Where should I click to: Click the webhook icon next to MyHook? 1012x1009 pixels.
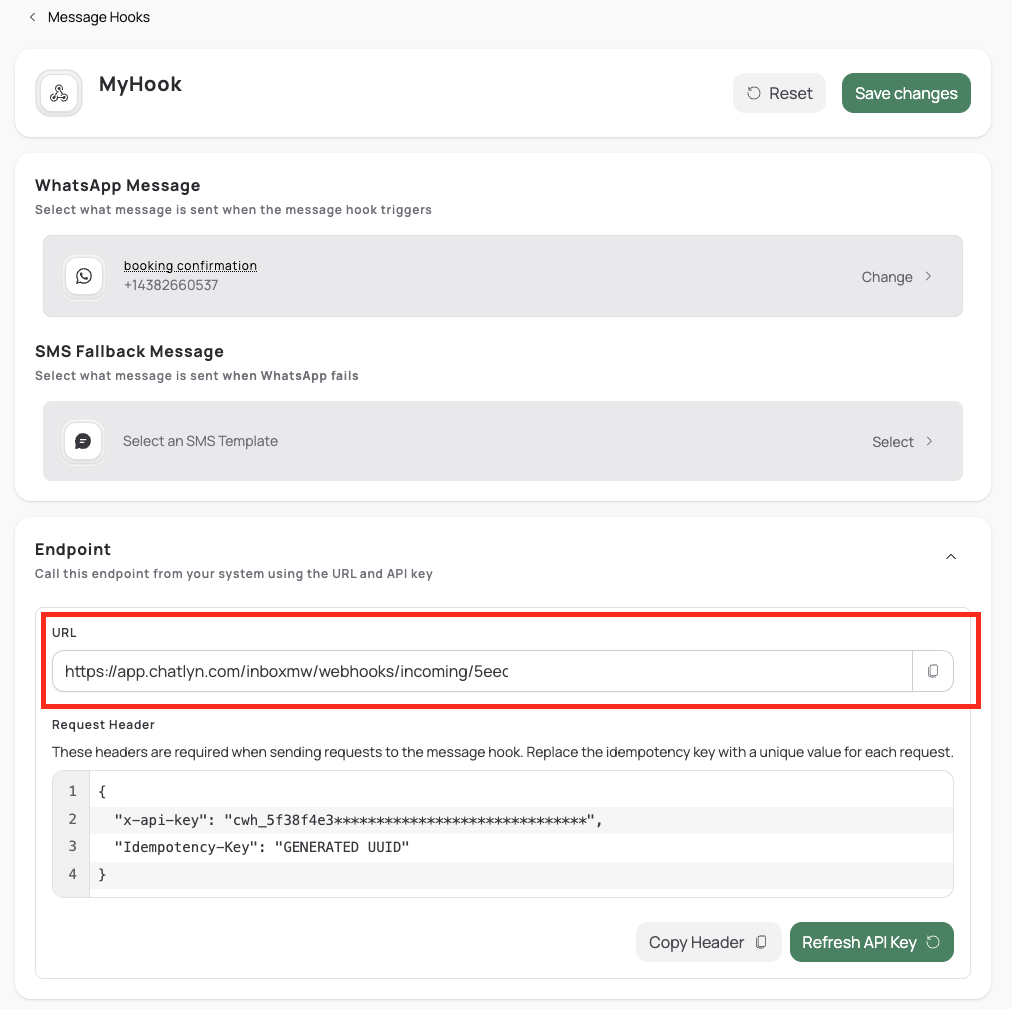[59, 94]
